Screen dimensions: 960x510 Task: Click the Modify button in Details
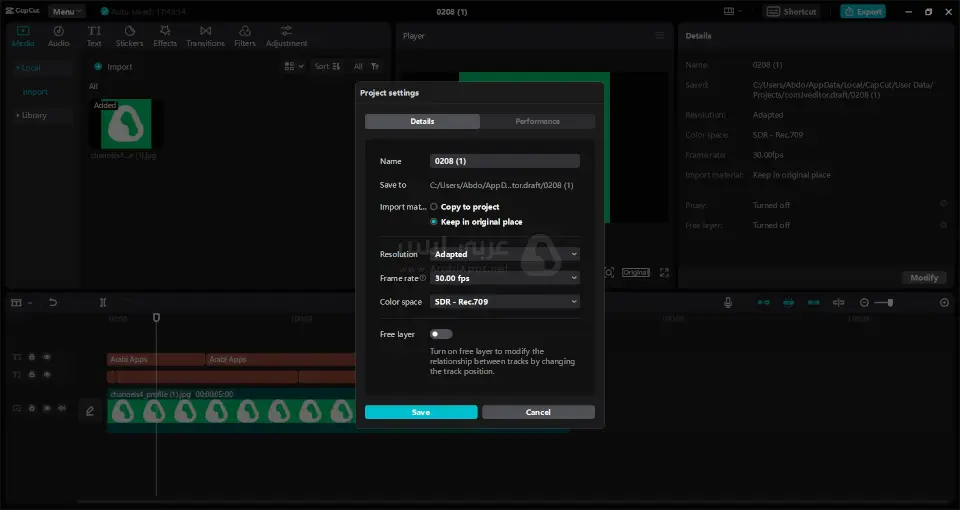pos(924,277)
